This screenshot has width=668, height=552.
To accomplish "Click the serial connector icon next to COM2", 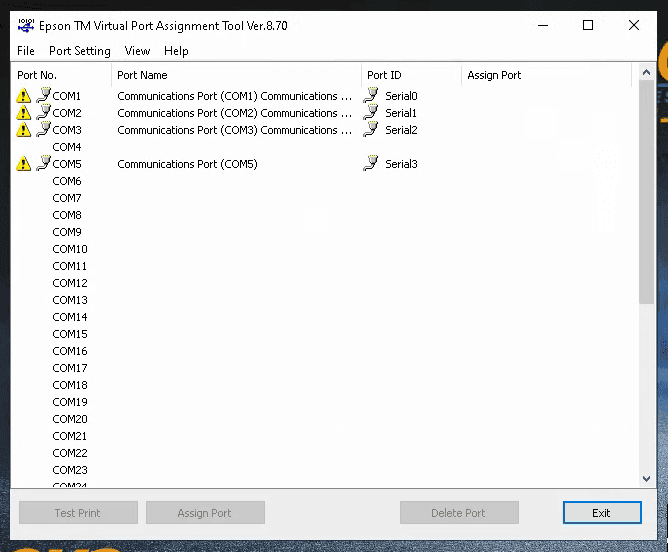I will tap(43, 112).
